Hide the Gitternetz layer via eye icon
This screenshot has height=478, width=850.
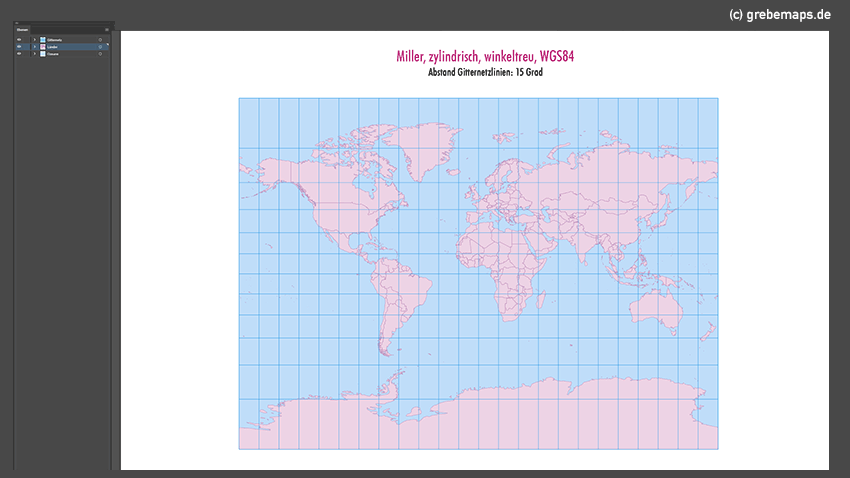19,39
